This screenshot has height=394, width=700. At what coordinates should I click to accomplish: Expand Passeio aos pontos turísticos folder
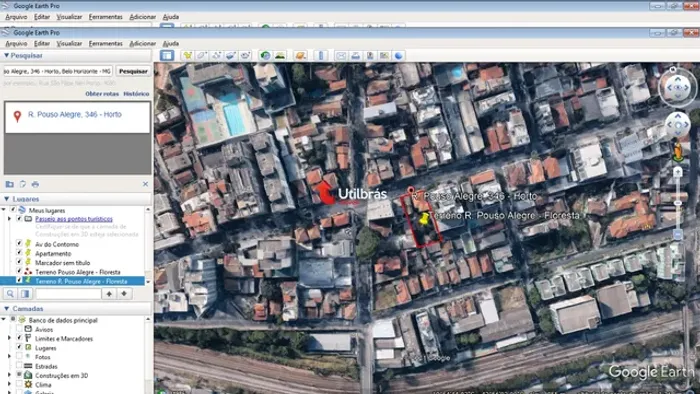pos(9,219)
